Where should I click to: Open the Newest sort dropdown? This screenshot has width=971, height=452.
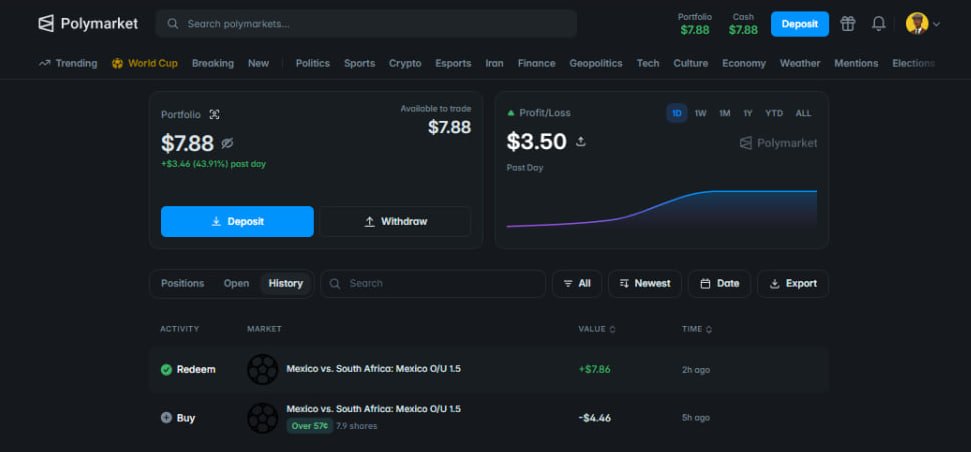(645, 284)
